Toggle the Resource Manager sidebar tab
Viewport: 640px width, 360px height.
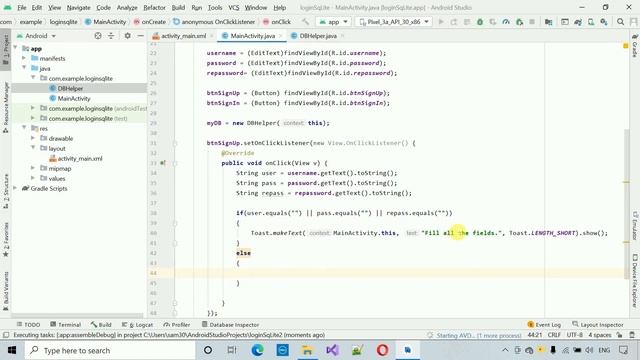[x=6, y=107]
